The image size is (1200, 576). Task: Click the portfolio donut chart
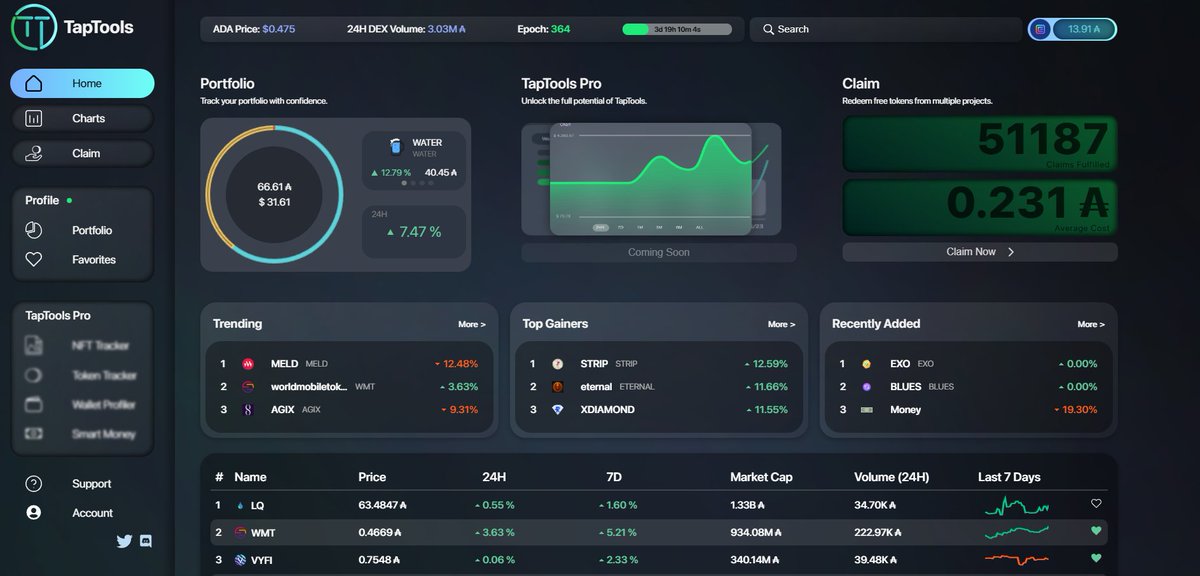click(x=274, y=194)
